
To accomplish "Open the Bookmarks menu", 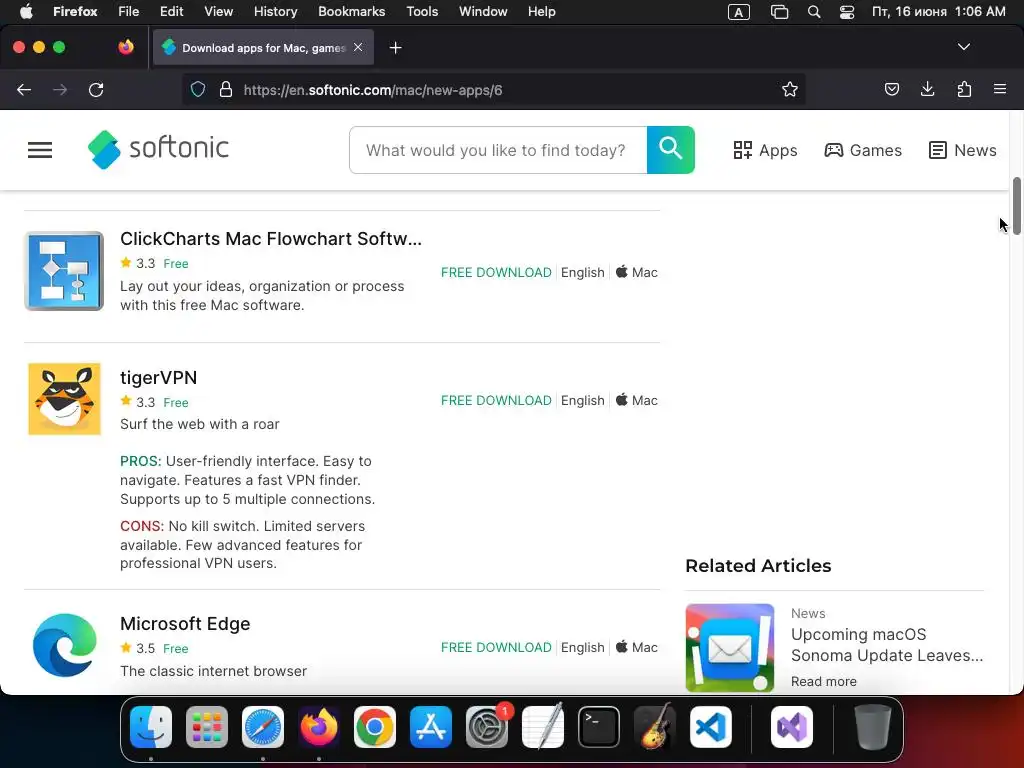I will tap(351, 12).
